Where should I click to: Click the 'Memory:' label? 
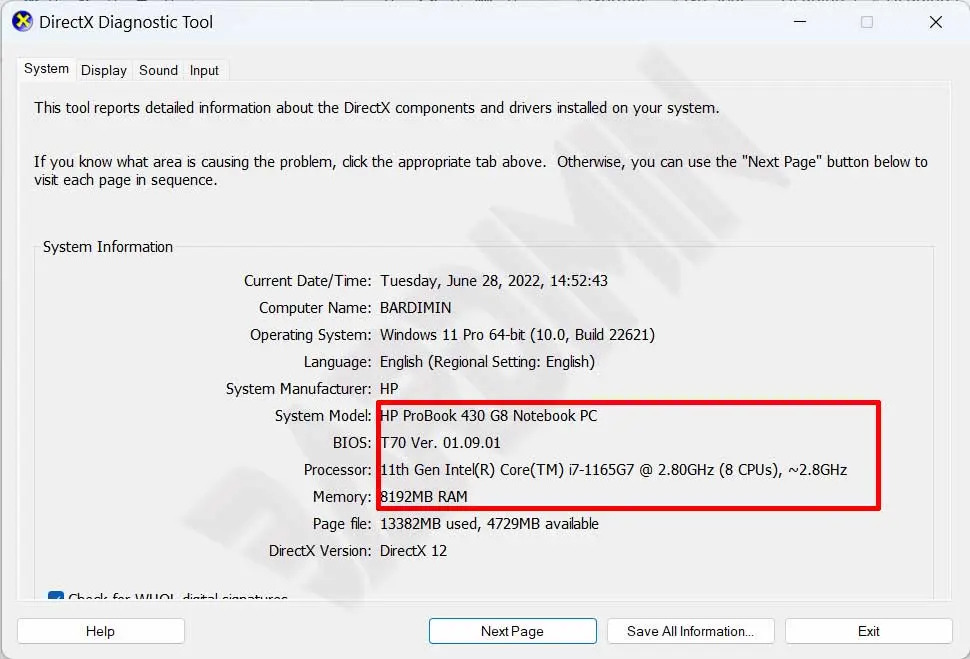click(342, 497)
